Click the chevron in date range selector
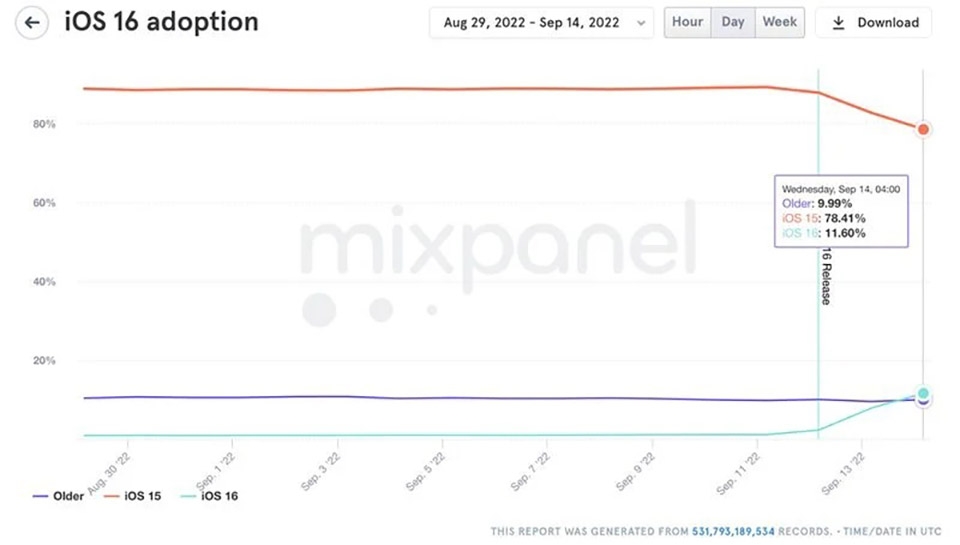Viewport: 960px width, 545px height. (640, 23)
